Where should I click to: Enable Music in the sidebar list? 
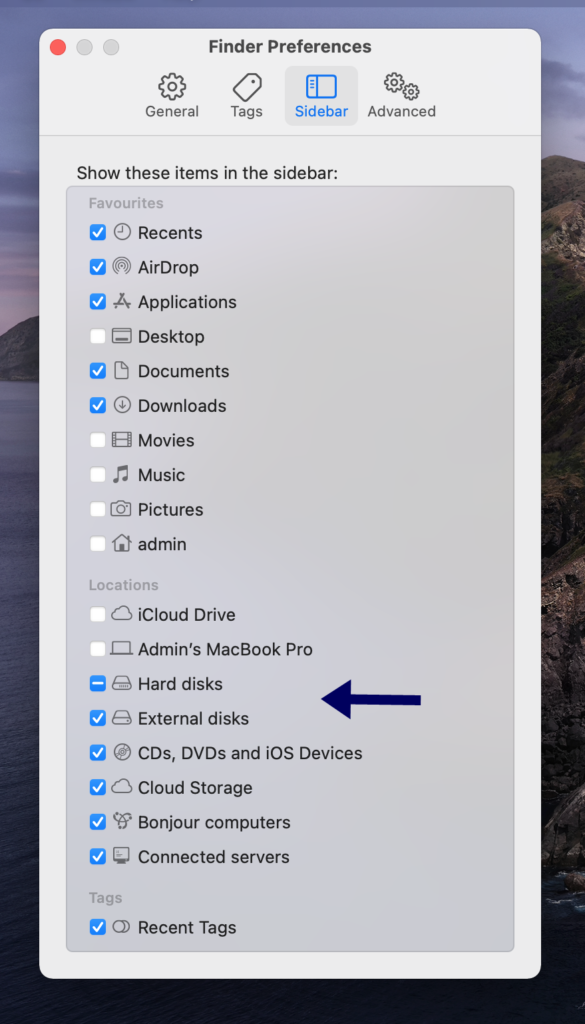[x=97, y=475]
